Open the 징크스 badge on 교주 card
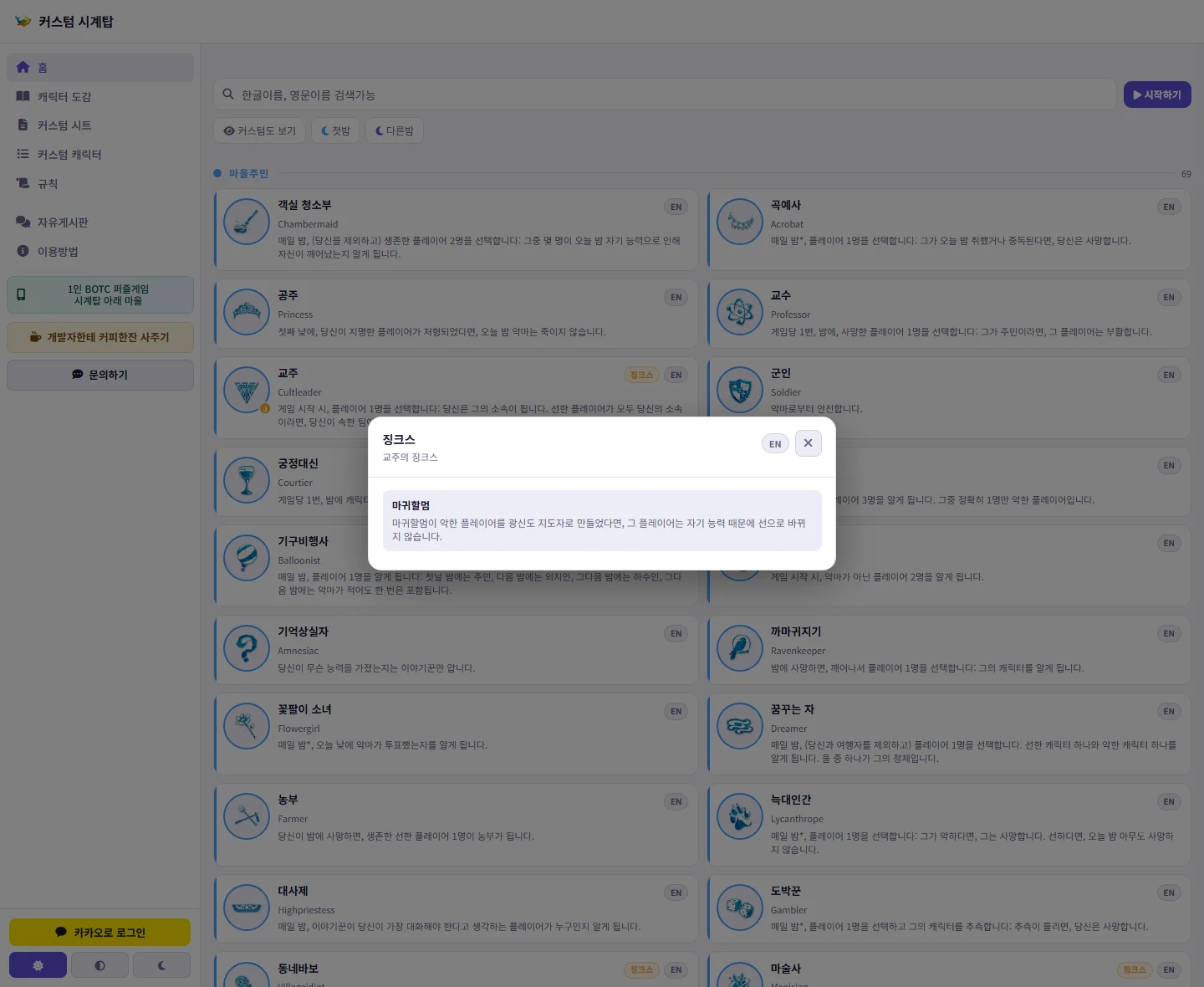Viewport: 1204px width, 987px height. point(641,375)
